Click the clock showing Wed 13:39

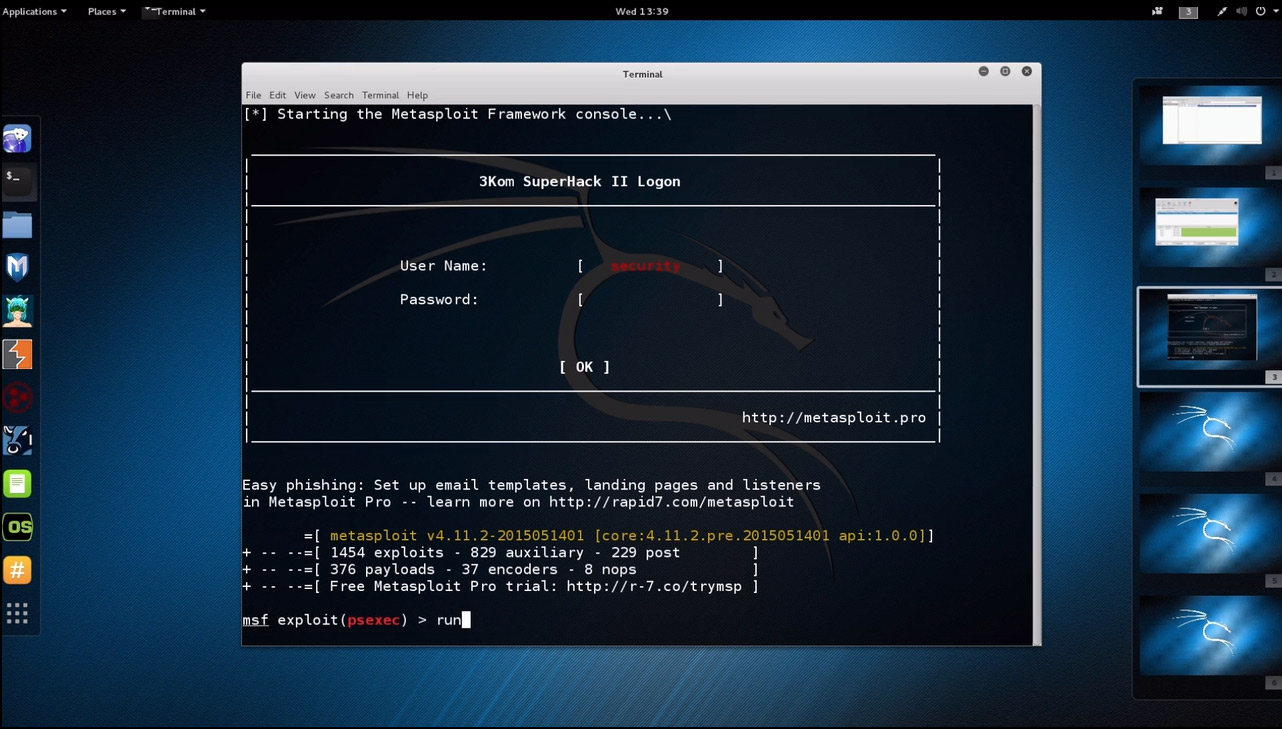pyautogui.click(x=641, y=11)
